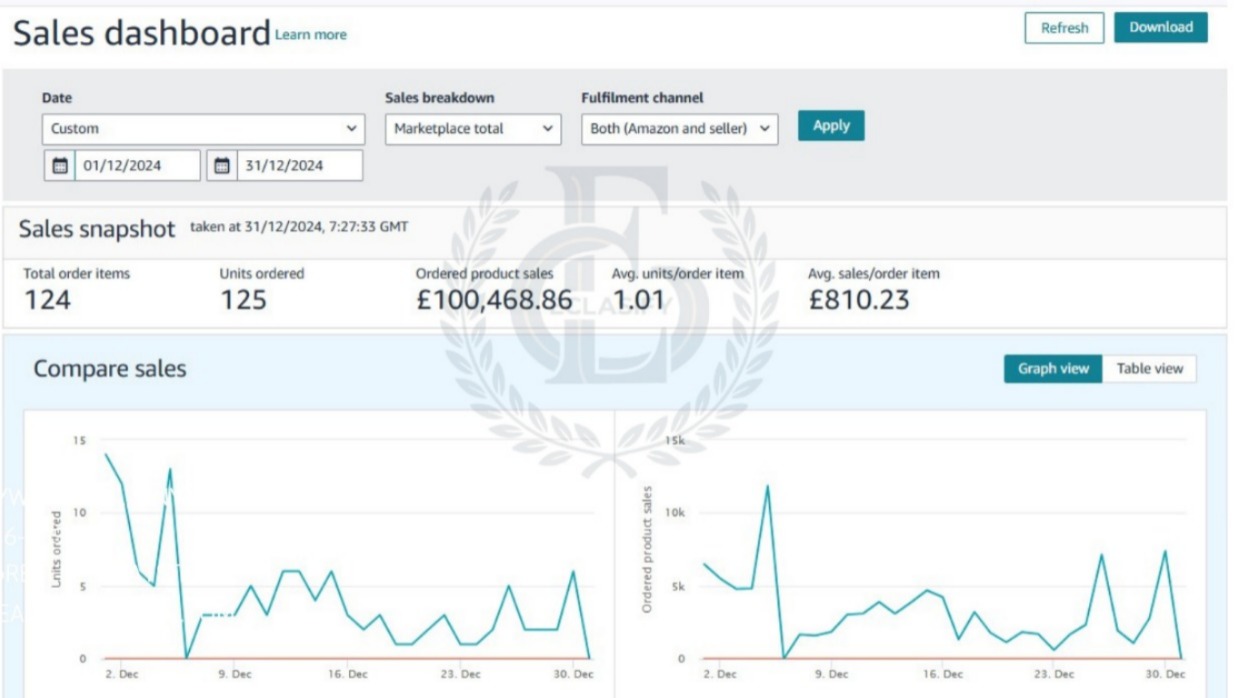
Task: Click the end date calendar icon
Action: (222, 166)
